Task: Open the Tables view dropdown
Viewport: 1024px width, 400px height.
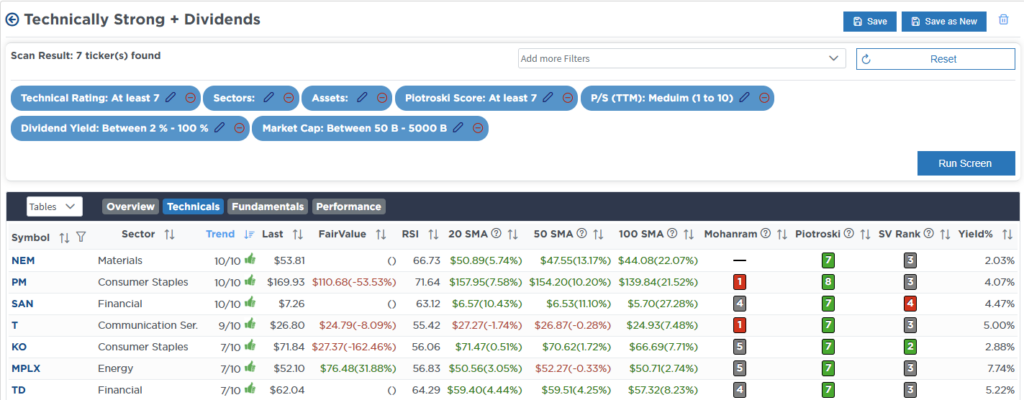Action: pyautogui.click(x=54, y=207)
